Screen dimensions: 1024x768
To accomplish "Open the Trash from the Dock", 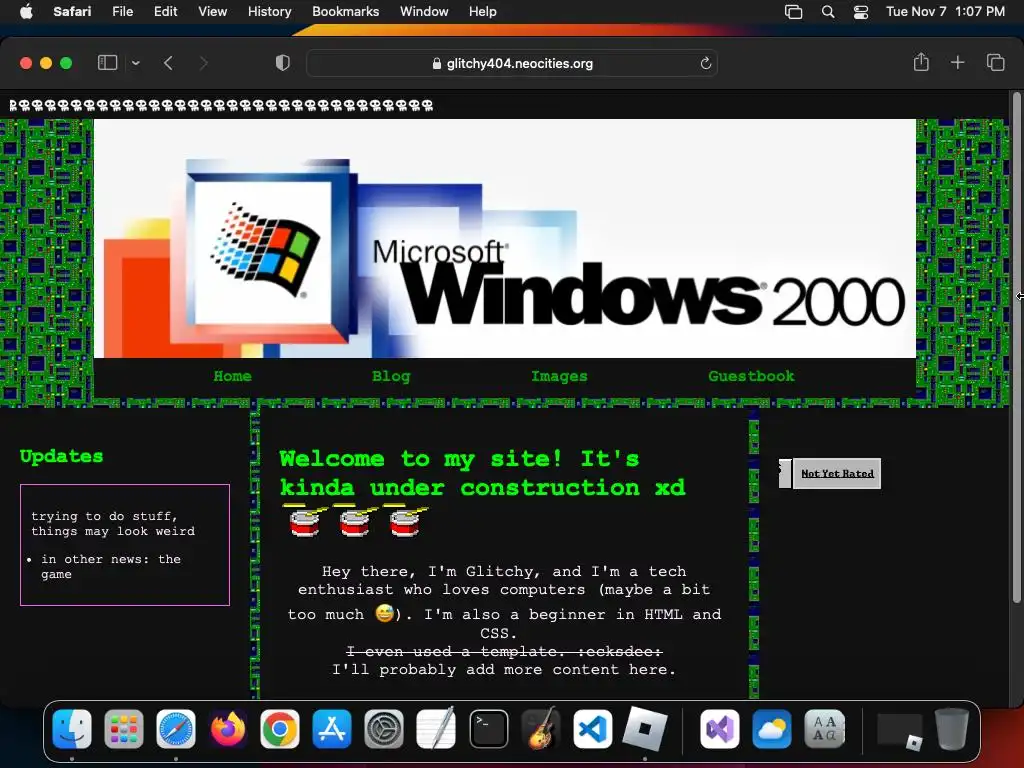I will point(952,729).
